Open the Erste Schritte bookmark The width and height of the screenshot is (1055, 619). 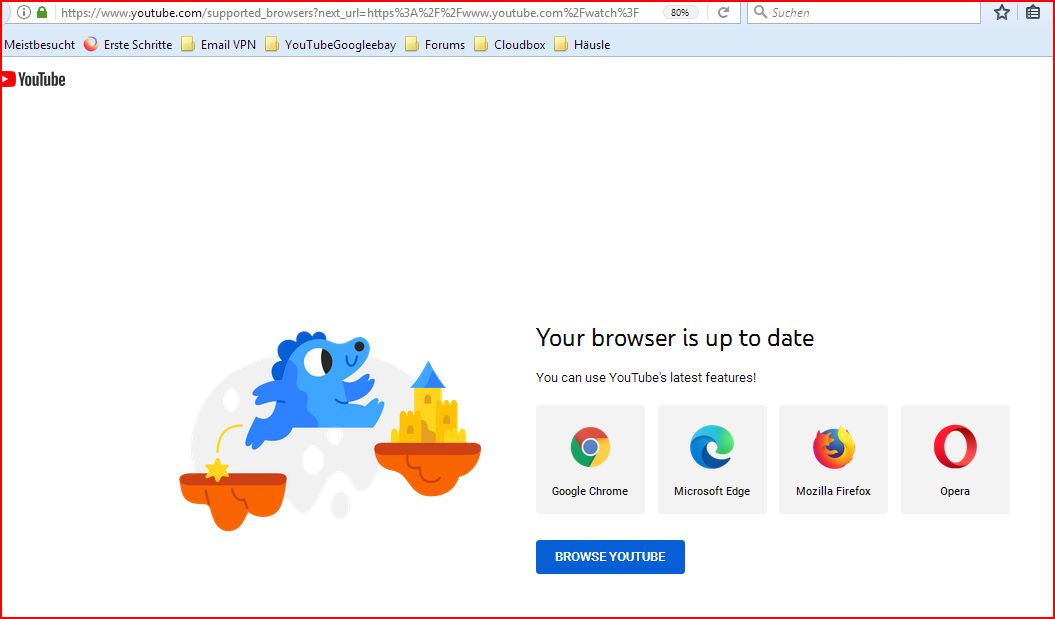128,44
